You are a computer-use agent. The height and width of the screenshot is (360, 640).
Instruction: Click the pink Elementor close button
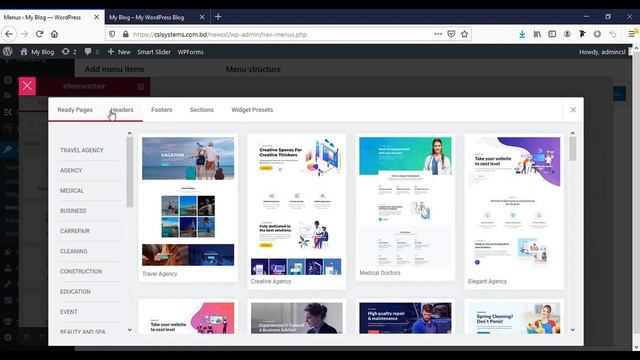pyautogui.click(x=27, y=86)
